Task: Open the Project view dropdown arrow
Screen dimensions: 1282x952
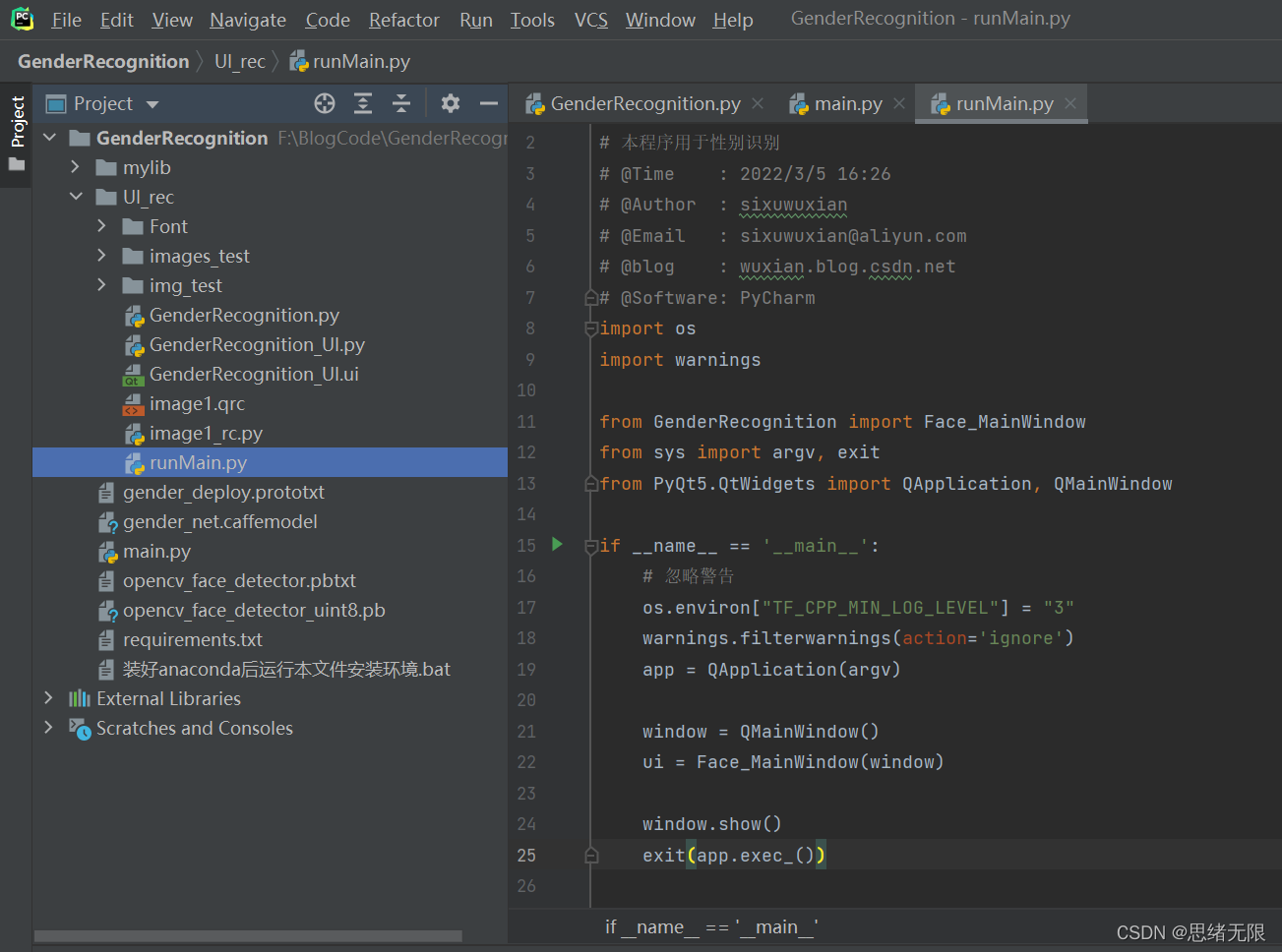Action: (x=153, y=104)
